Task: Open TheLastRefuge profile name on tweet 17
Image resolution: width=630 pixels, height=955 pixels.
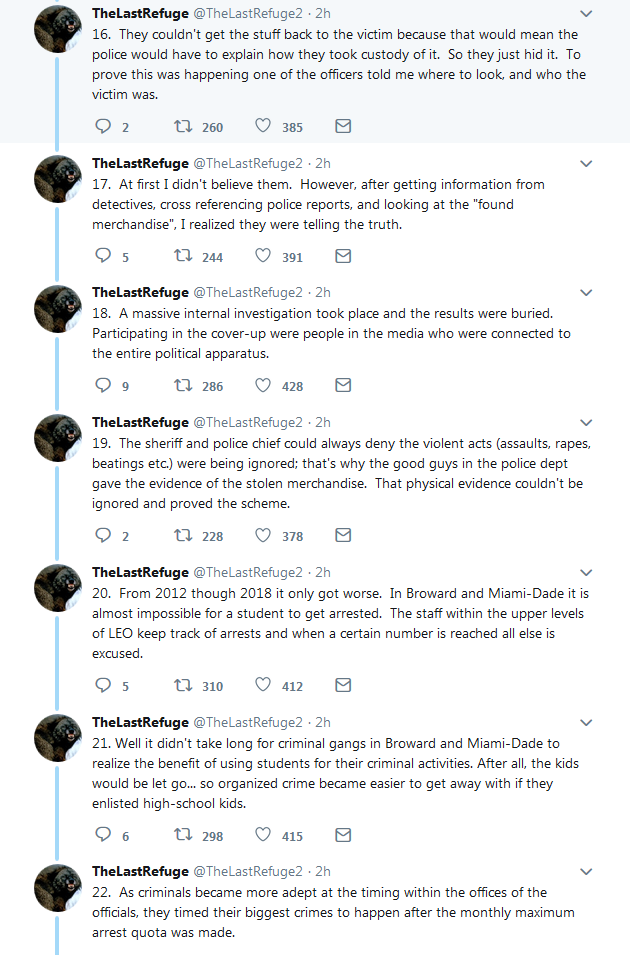Action: point(139,163)
